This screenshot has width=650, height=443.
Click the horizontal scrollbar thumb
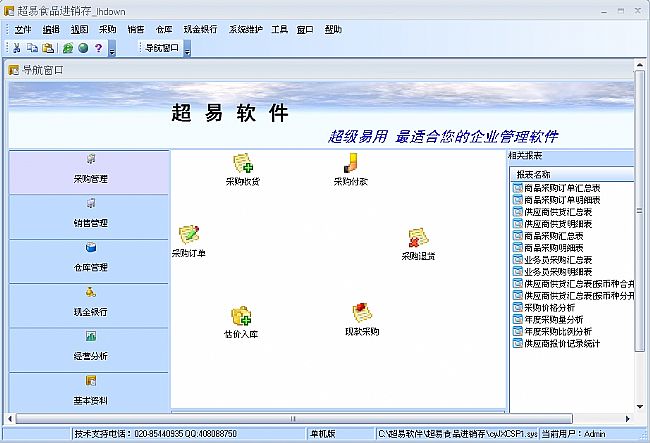pyautogui.click(x=293, y=419)
